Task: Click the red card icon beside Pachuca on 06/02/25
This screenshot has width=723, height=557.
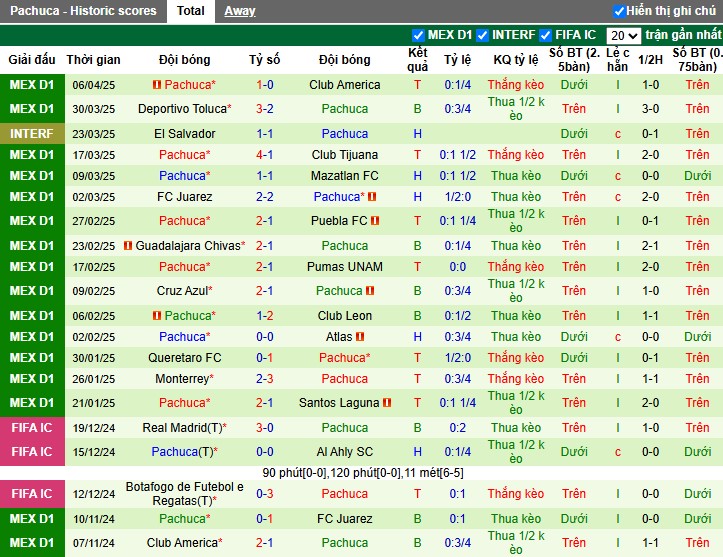Action: point(157,316)
